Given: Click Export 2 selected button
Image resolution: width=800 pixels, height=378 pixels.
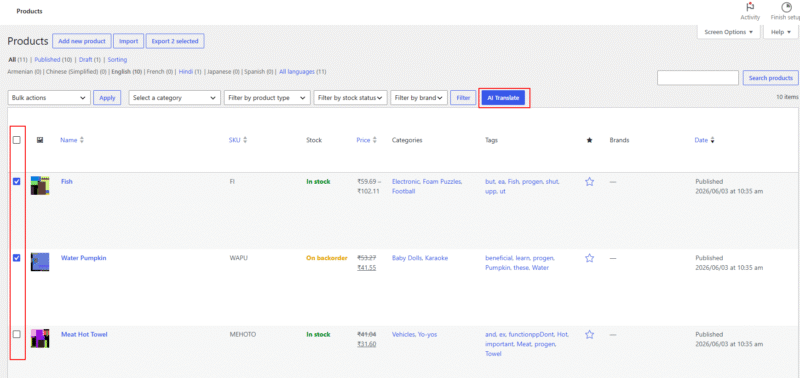Looking at the screenshot, I should pyautogui.click(x=176, y=41).
